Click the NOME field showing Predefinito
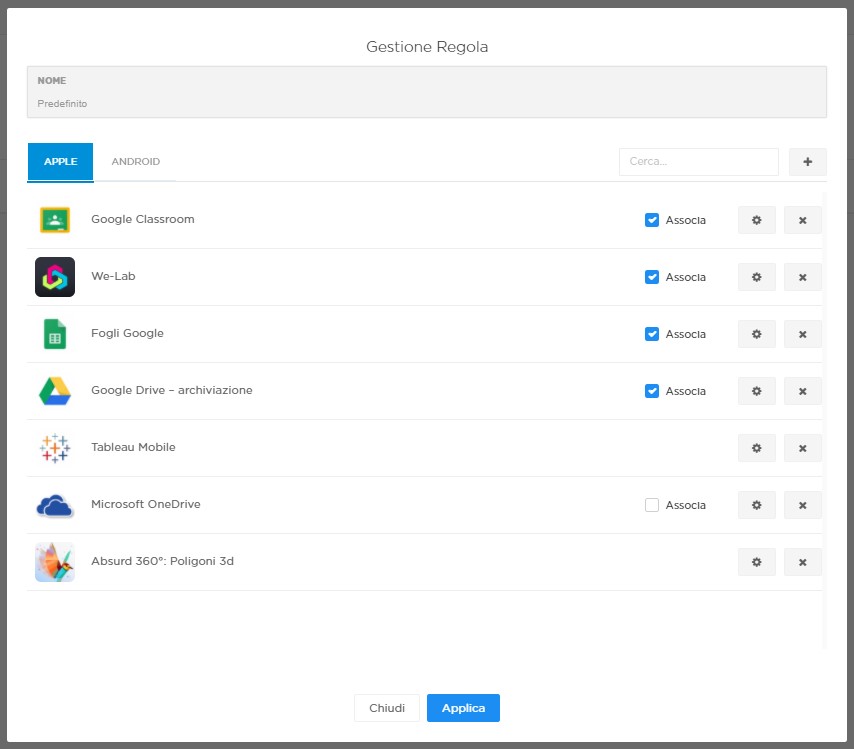The width and height of the screenshot is (854, 749). pyautogui.click(x=427, y=92)
